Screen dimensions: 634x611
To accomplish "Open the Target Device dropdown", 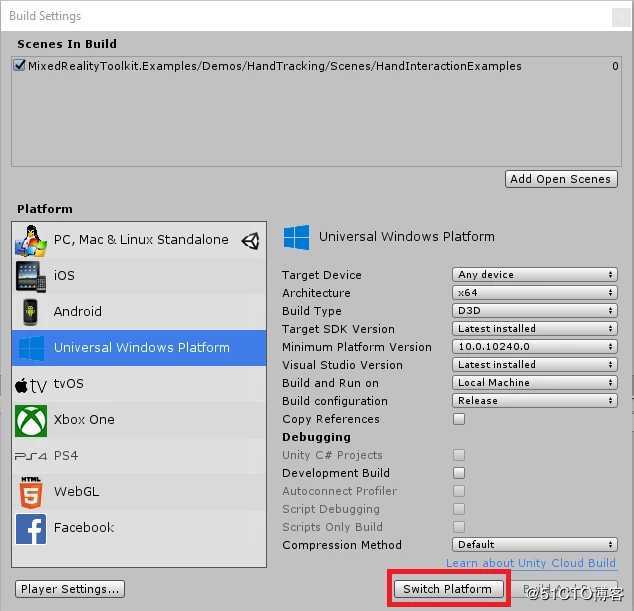I will click(x=535, y=275).
